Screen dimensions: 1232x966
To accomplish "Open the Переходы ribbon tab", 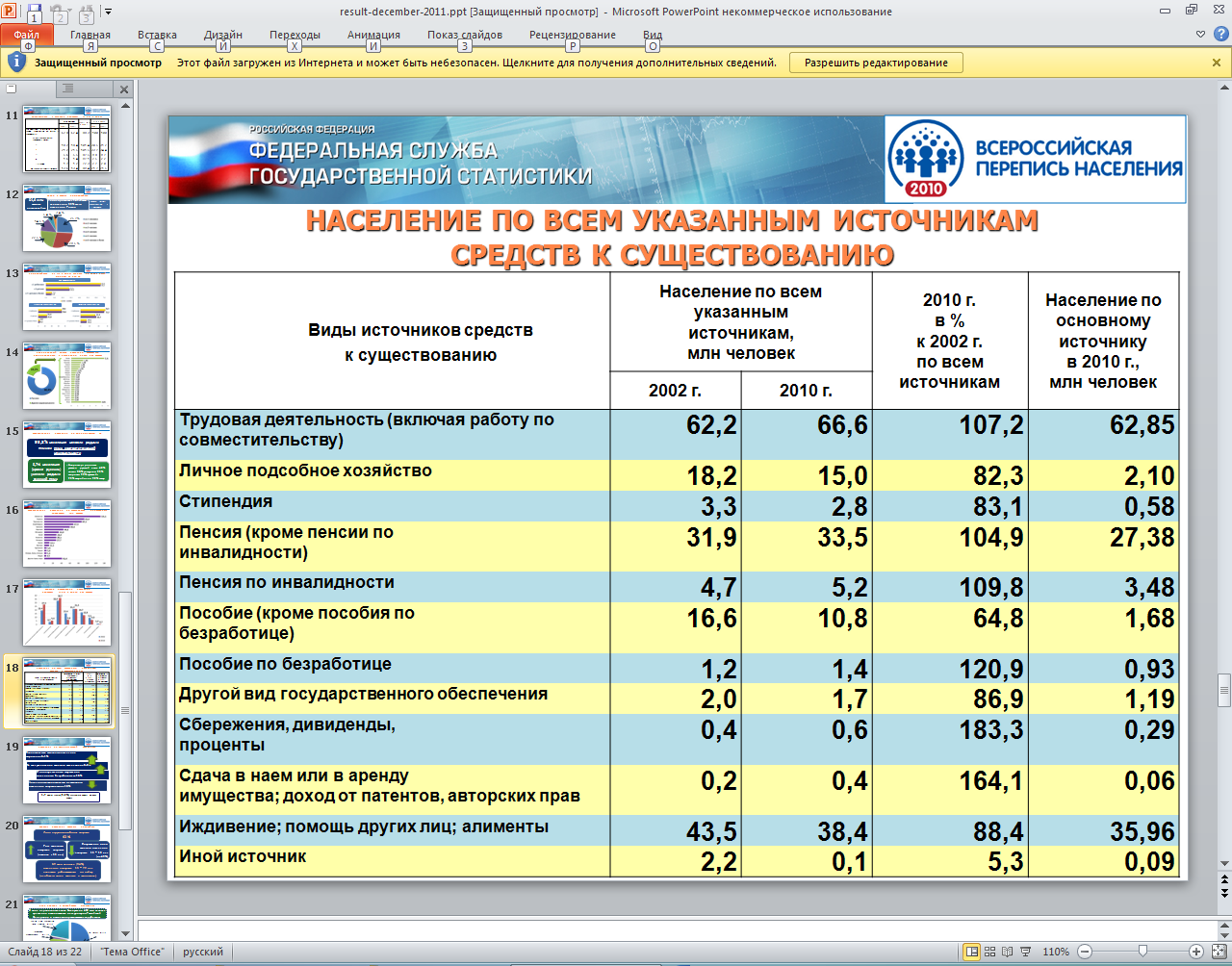I will pos(295,36).
